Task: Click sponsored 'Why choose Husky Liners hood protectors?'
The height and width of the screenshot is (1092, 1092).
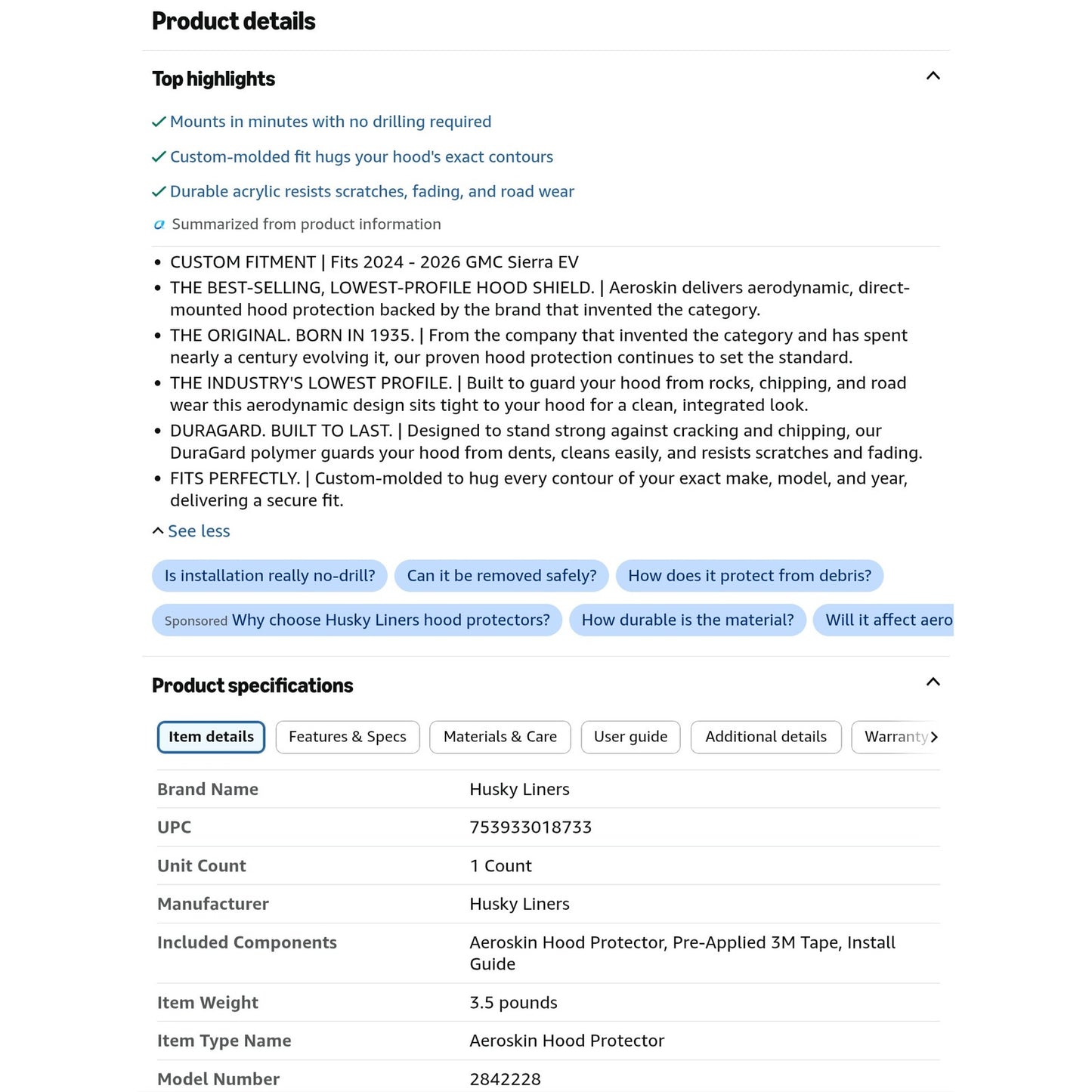Action: click(x=357, y=620)
